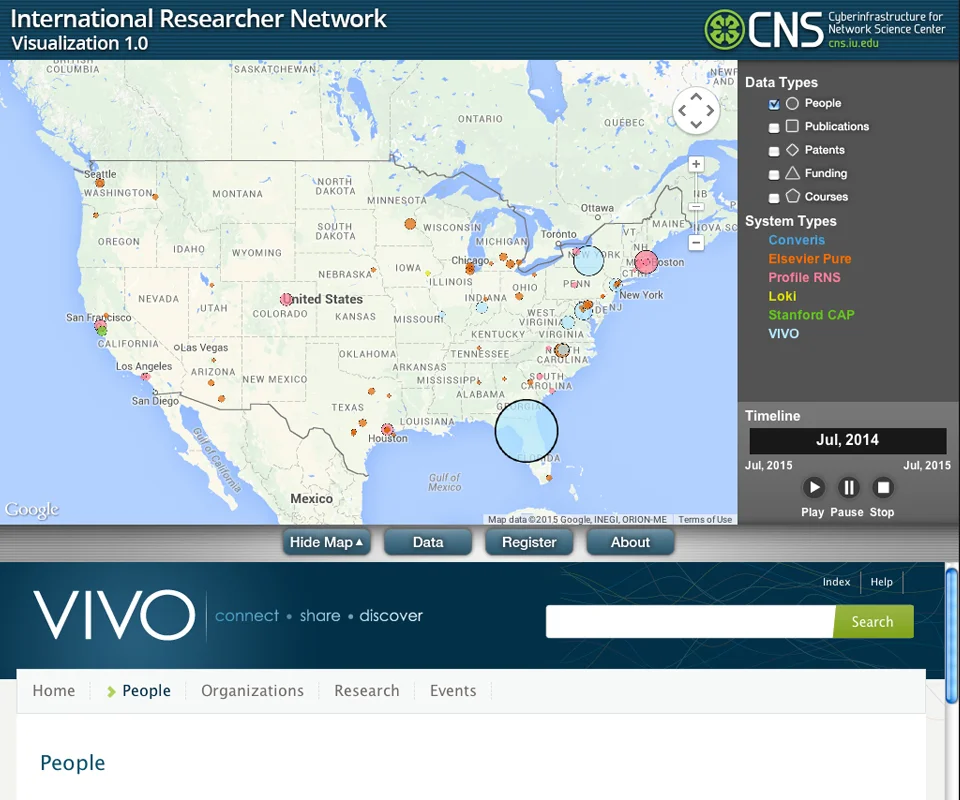Image resolution: width=960 pixels, height=800 pixels.
Task: Click the VIVO system type label
Action: (x=784, y=334)
